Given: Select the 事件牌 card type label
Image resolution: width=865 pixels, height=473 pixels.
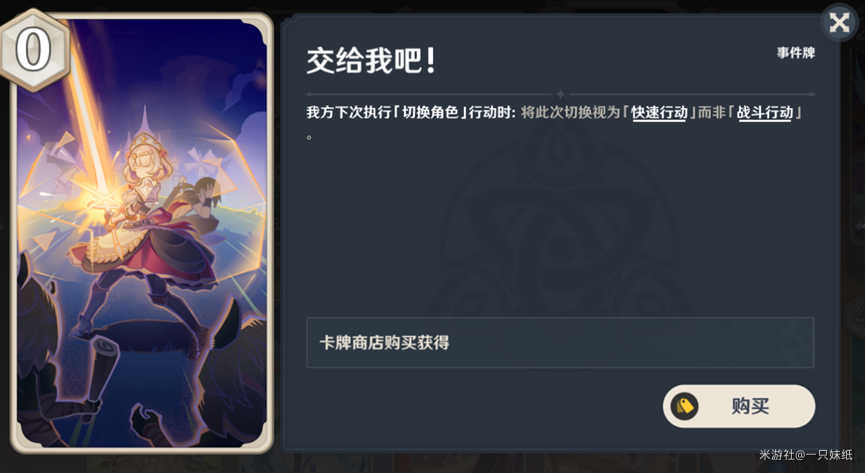Looking at the screenshot, I should click(795, 53).
